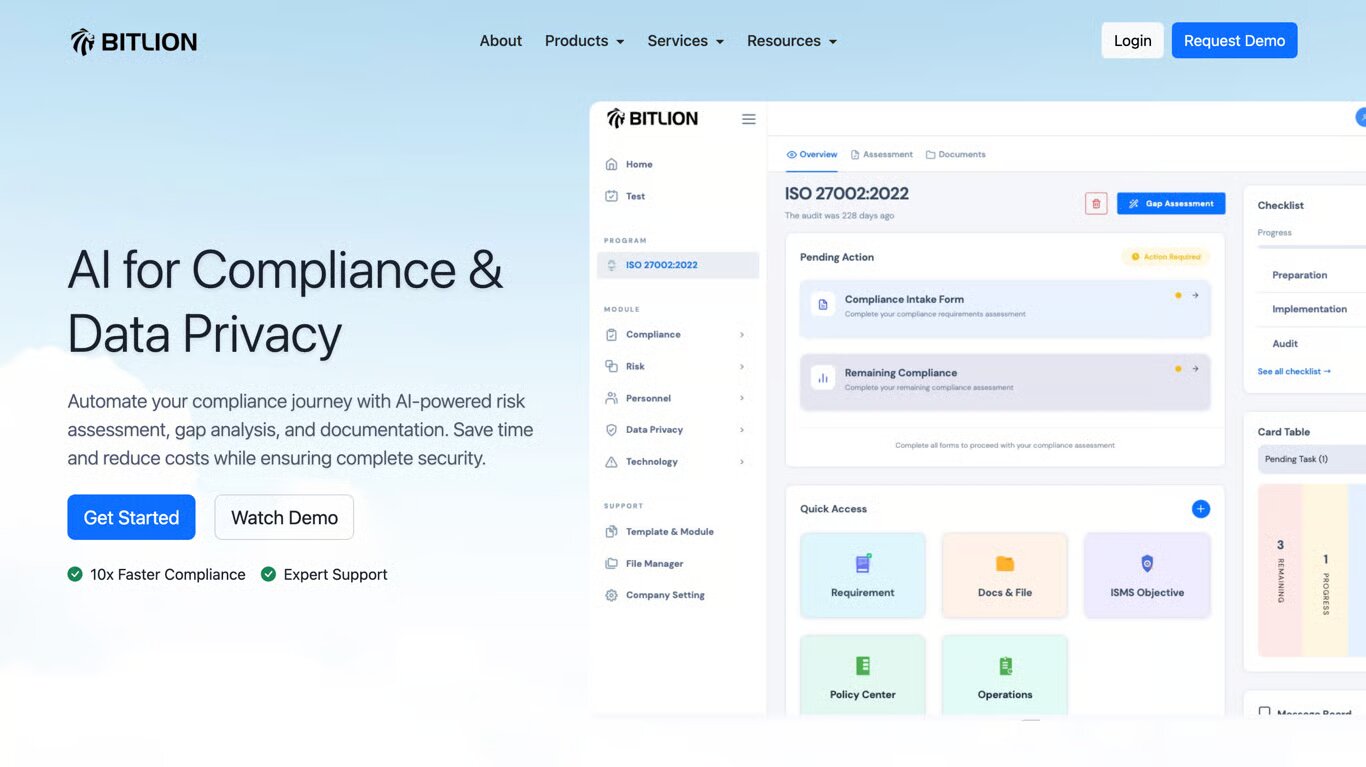
Task: Open the Requirement quick access card
Action: click(862, 575)
